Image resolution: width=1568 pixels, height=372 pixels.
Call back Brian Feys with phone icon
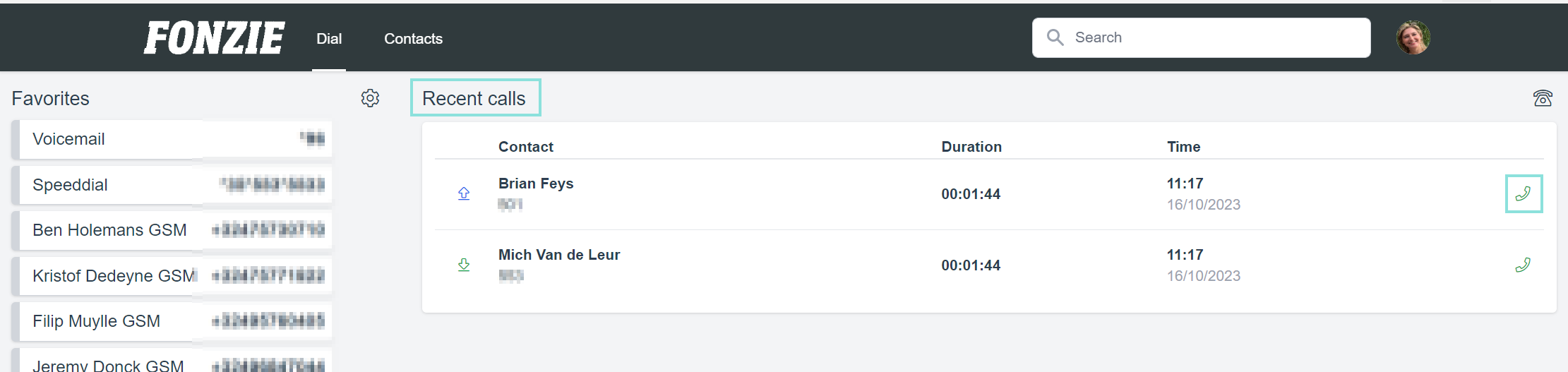(1524, 193)
